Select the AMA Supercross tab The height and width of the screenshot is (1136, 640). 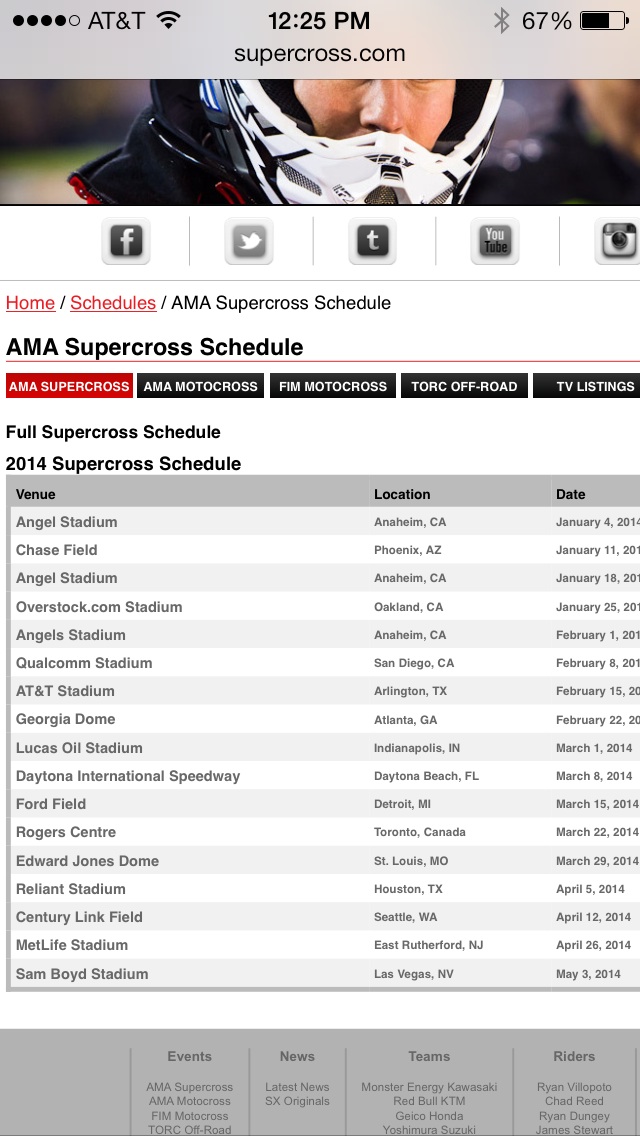(x=69, y=386)
